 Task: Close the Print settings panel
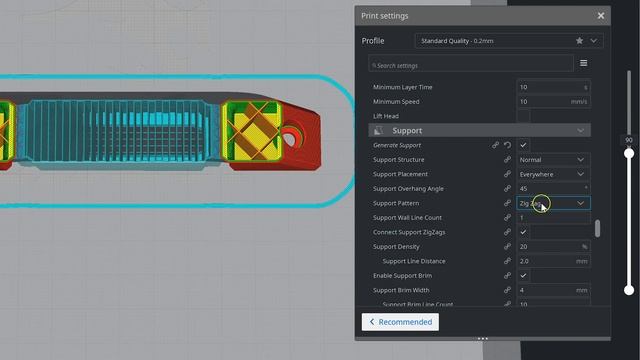pos(601,16)
